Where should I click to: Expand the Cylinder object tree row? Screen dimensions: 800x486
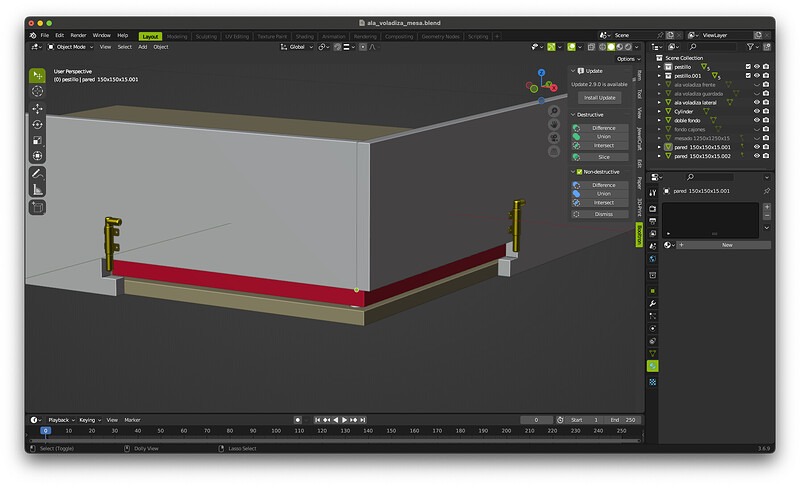point(659,111)
